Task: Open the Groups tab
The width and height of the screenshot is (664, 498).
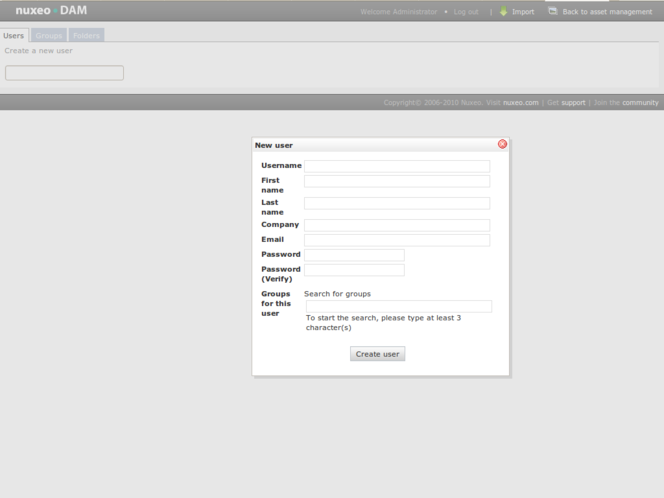Action: [49, 35]
